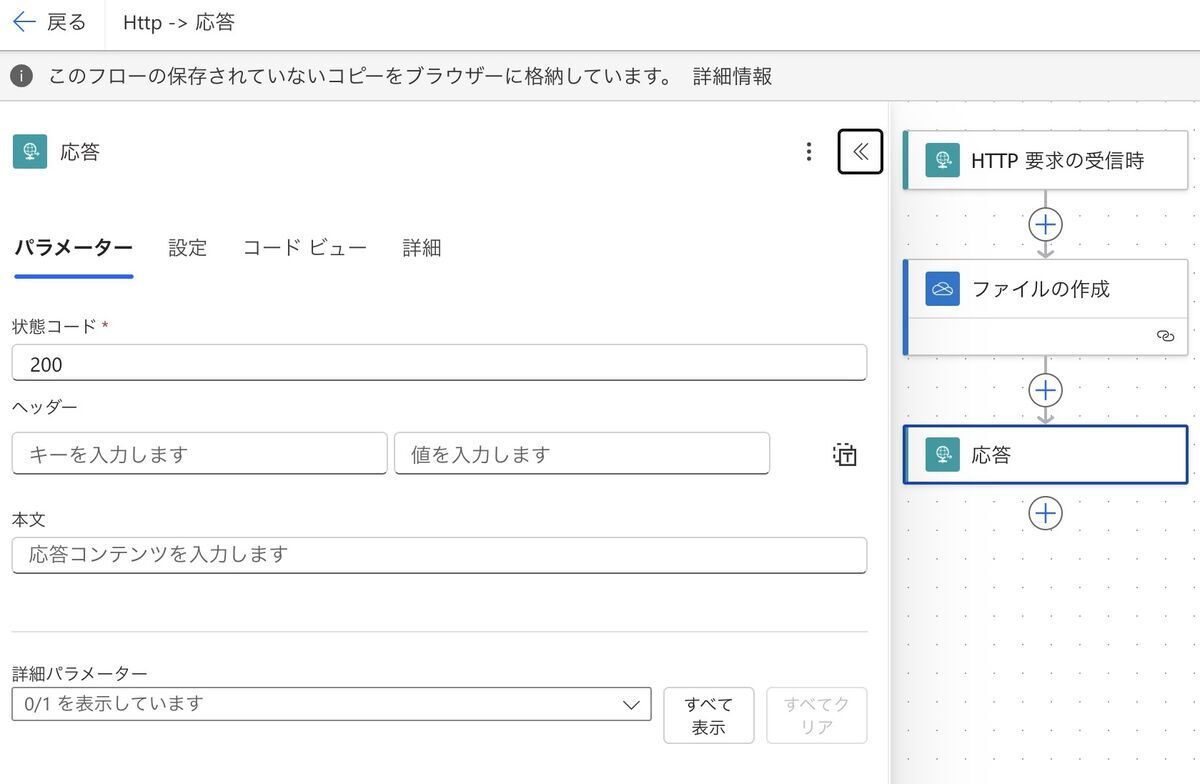Click the すべて表示 button
Viewport: 1200px width, 784px height.
[x=708, y=716]
